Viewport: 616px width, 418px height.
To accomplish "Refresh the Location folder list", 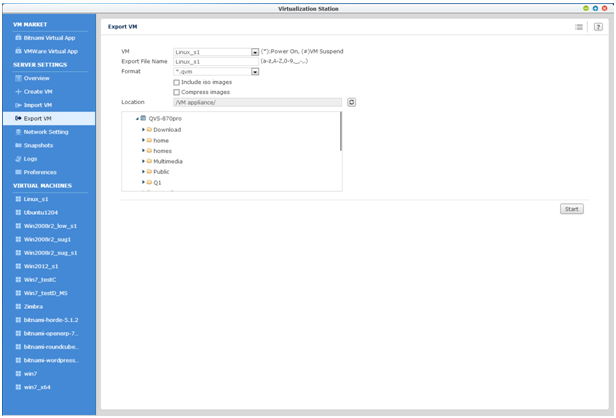I will pyautogui.click(x=352, y=103).
